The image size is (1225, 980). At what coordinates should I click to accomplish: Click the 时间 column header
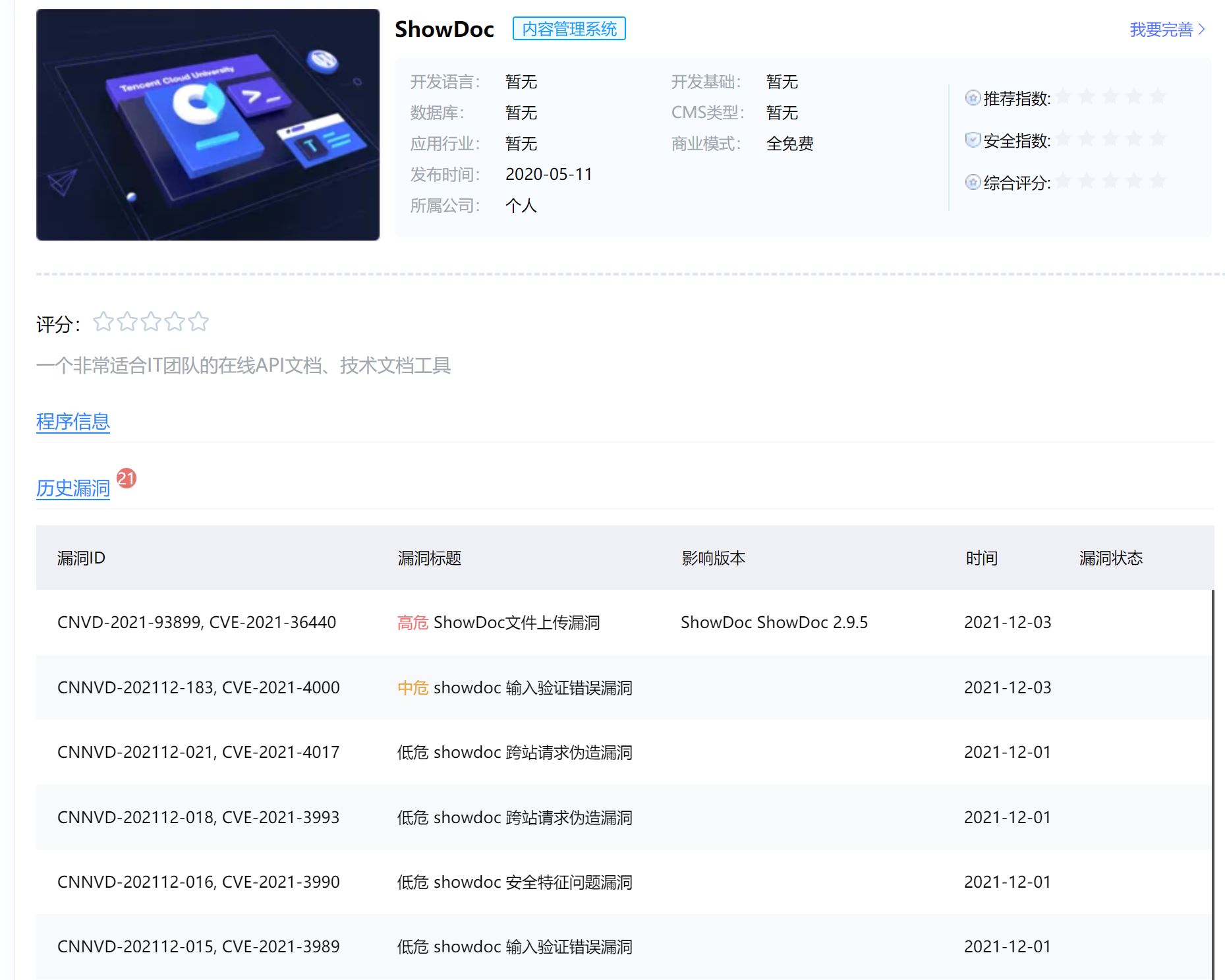[x=981, y=558]
